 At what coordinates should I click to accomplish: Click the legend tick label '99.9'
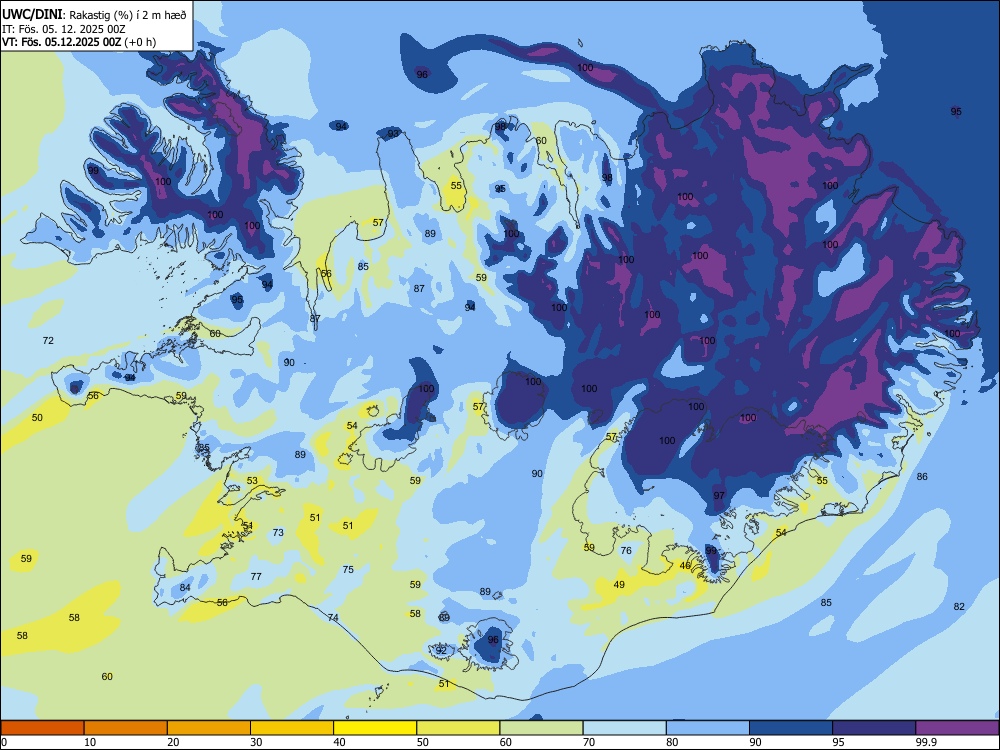[x=926, y=742]
